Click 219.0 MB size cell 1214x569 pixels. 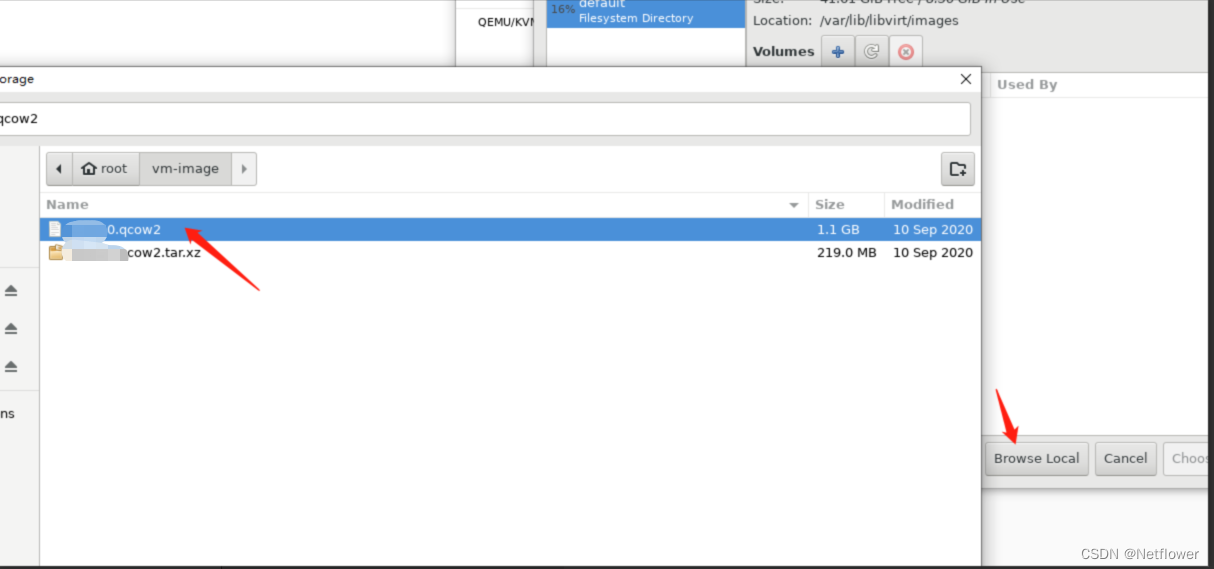(x=846, y=253)
